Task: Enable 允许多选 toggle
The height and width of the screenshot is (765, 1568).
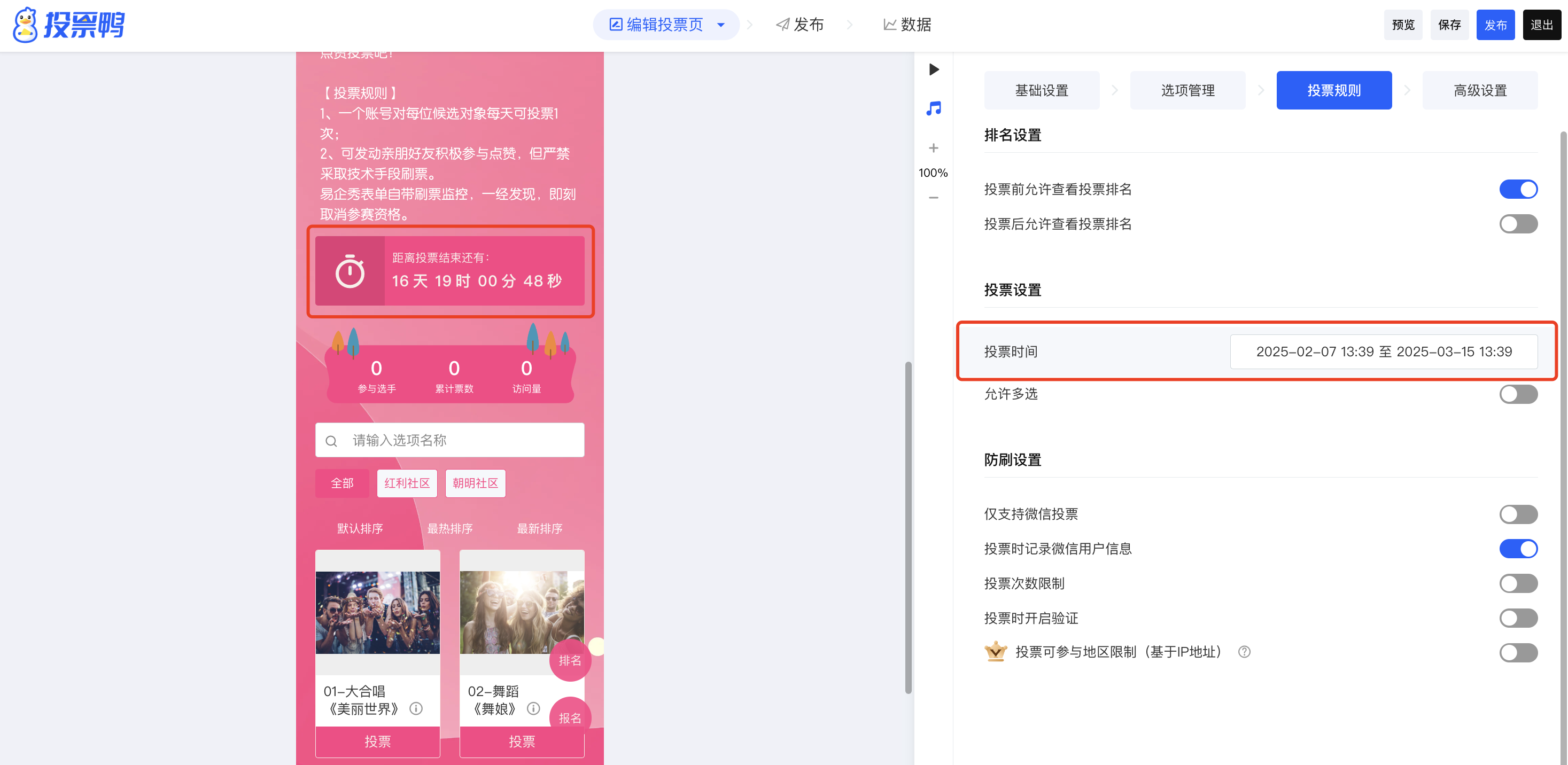Action: click(1518, 394)
